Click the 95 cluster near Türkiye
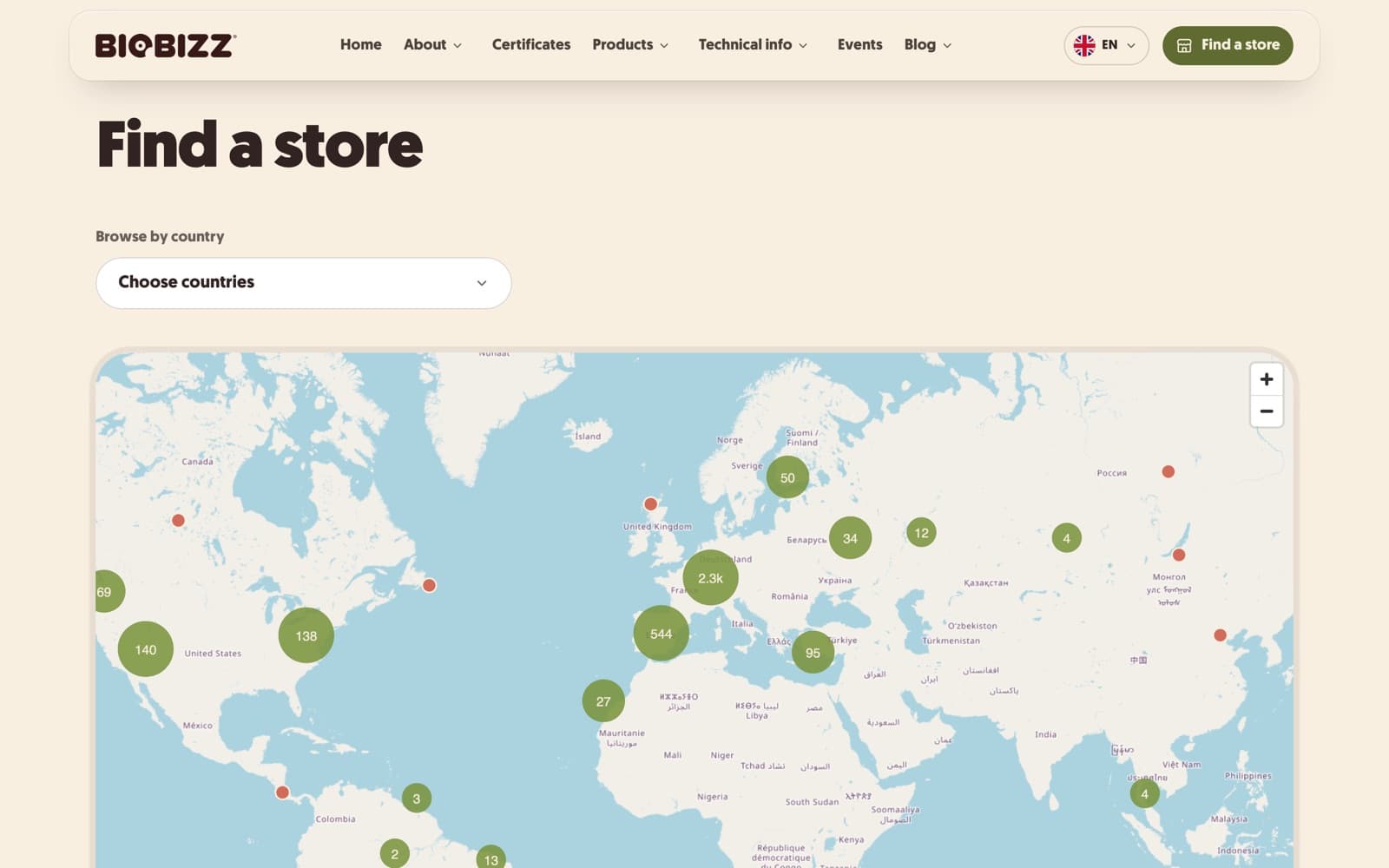Image resolution: width=1389 pixels, height=868 pixels. click(813, 653)
